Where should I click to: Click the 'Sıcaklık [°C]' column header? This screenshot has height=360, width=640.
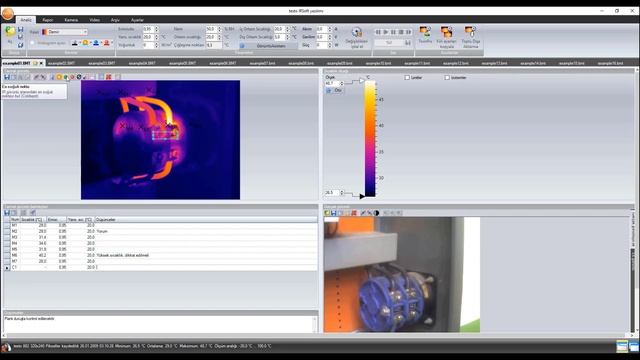point(32,220)
